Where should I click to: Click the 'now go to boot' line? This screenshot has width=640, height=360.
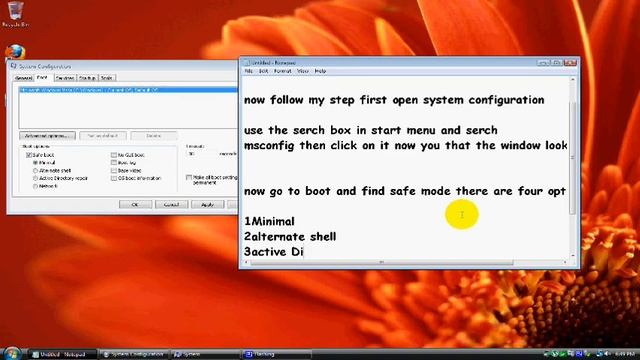tap(405, 191)
